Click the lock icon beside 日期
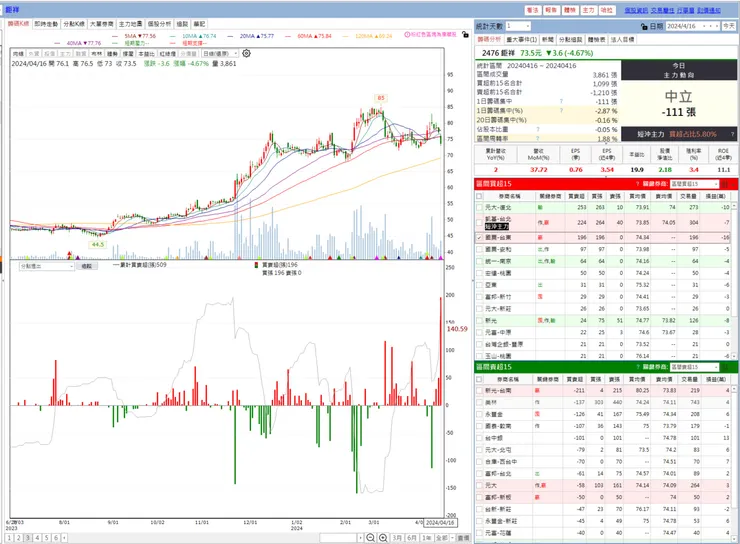Image resolution: width=740 pixels, height=544 pixels. click(x=644, y=26)
